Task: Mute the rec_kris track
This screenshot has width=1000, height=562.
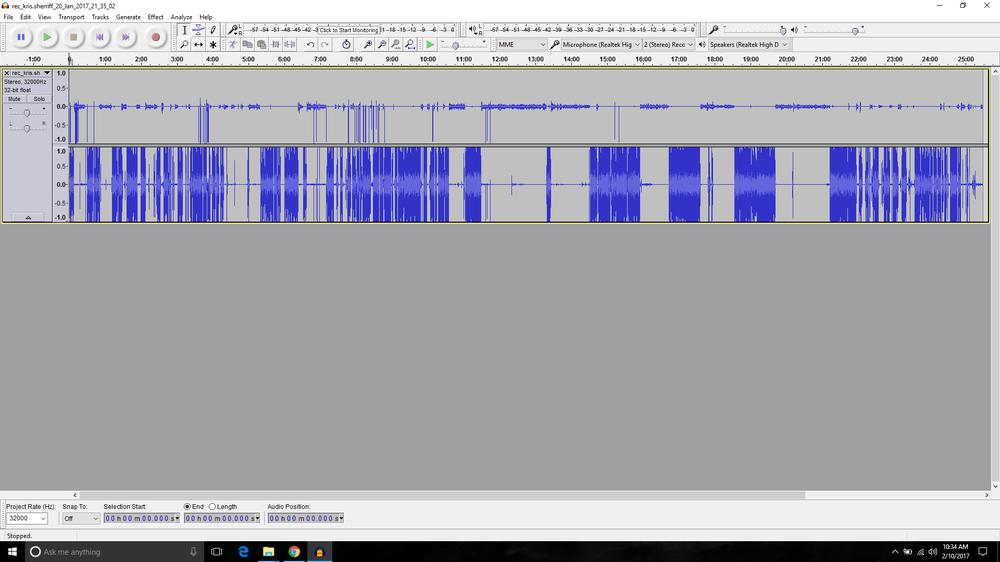Action: coord(14,99)
